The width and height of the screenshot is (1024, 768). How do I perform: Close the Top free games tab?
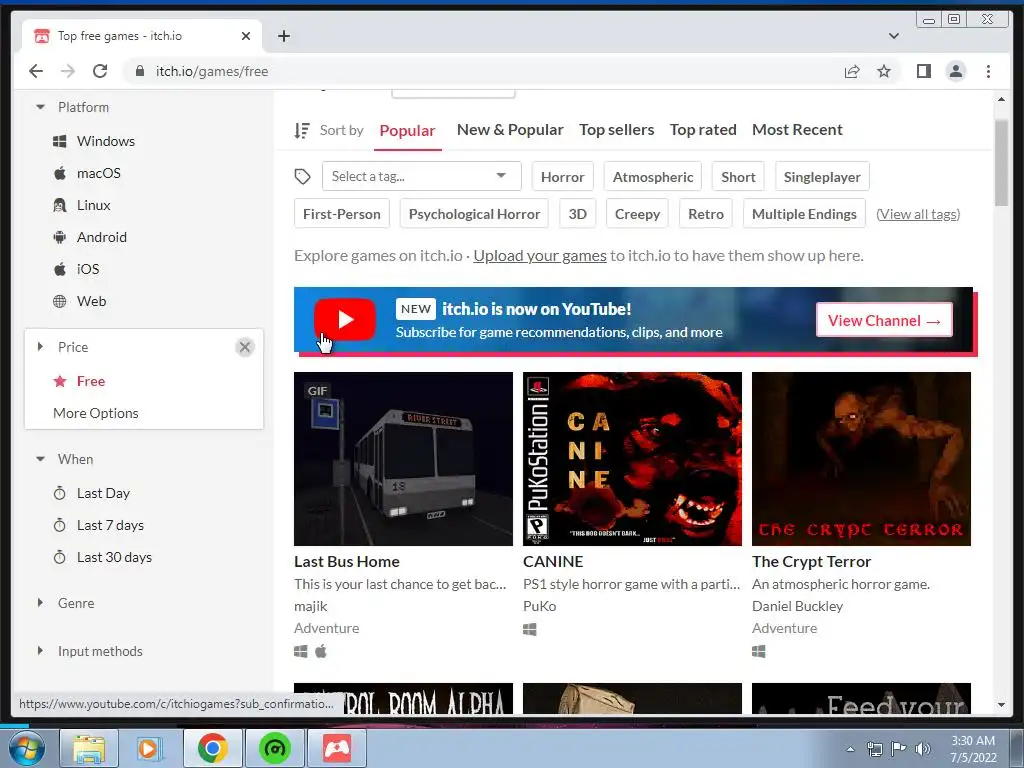(246, 36)
